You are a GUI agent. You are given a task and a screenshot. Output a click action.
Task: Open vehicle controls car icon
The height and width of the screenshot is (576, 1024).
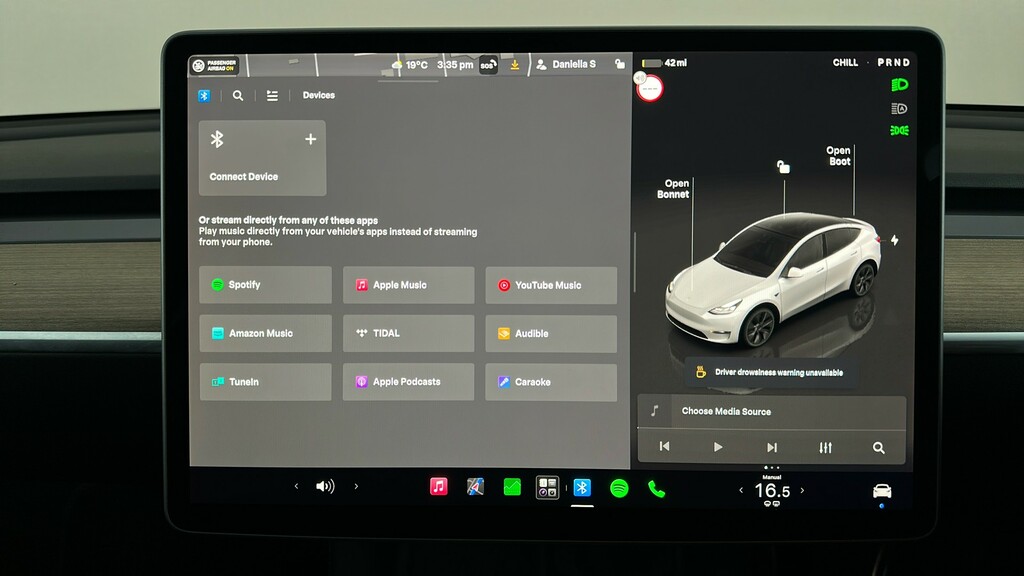point(882,491)
